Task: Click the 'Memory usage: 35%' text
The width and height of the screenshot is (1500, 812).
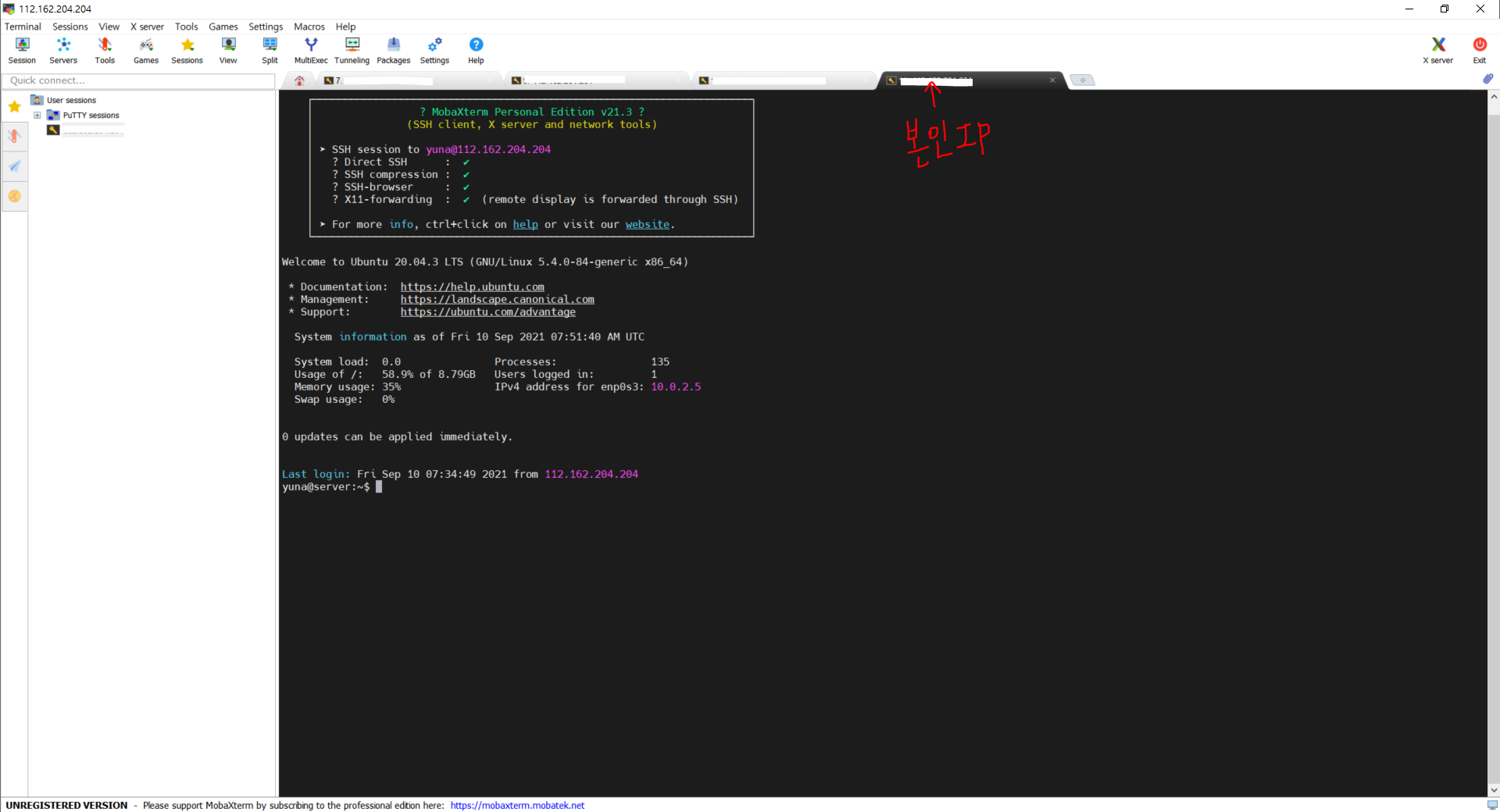Action: (x=347, y=386)
